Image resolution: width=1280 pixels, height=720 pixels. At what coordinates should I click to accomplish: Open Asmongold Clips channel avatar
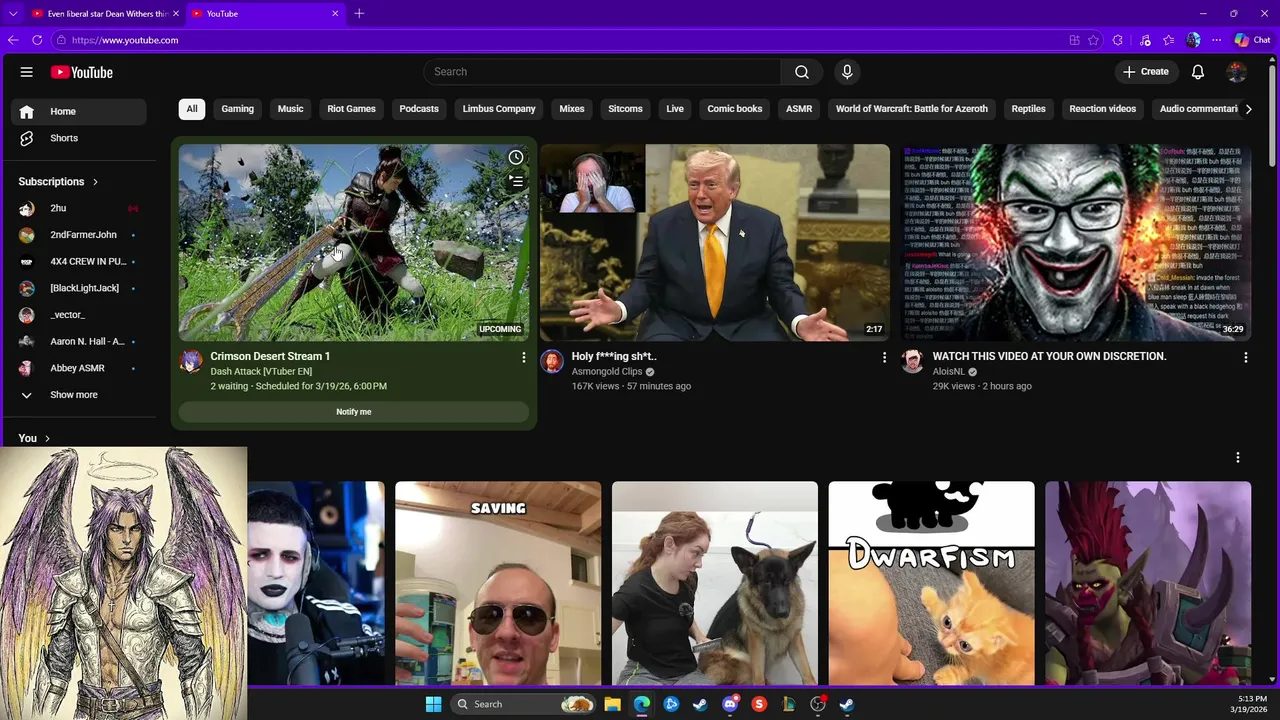coord(552,361)
